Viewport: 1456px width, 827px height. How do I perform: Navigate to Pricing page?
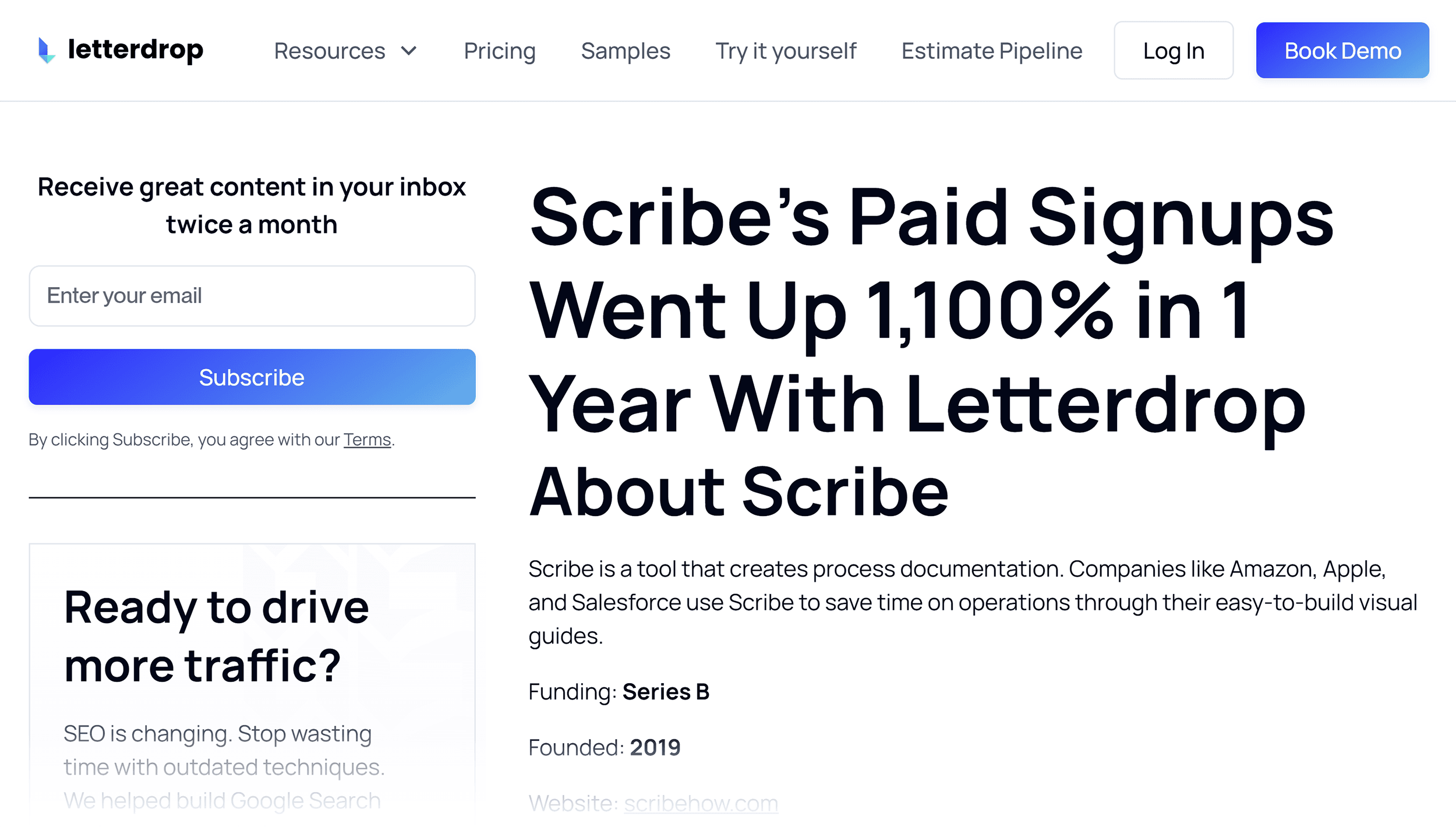point(499,50)
